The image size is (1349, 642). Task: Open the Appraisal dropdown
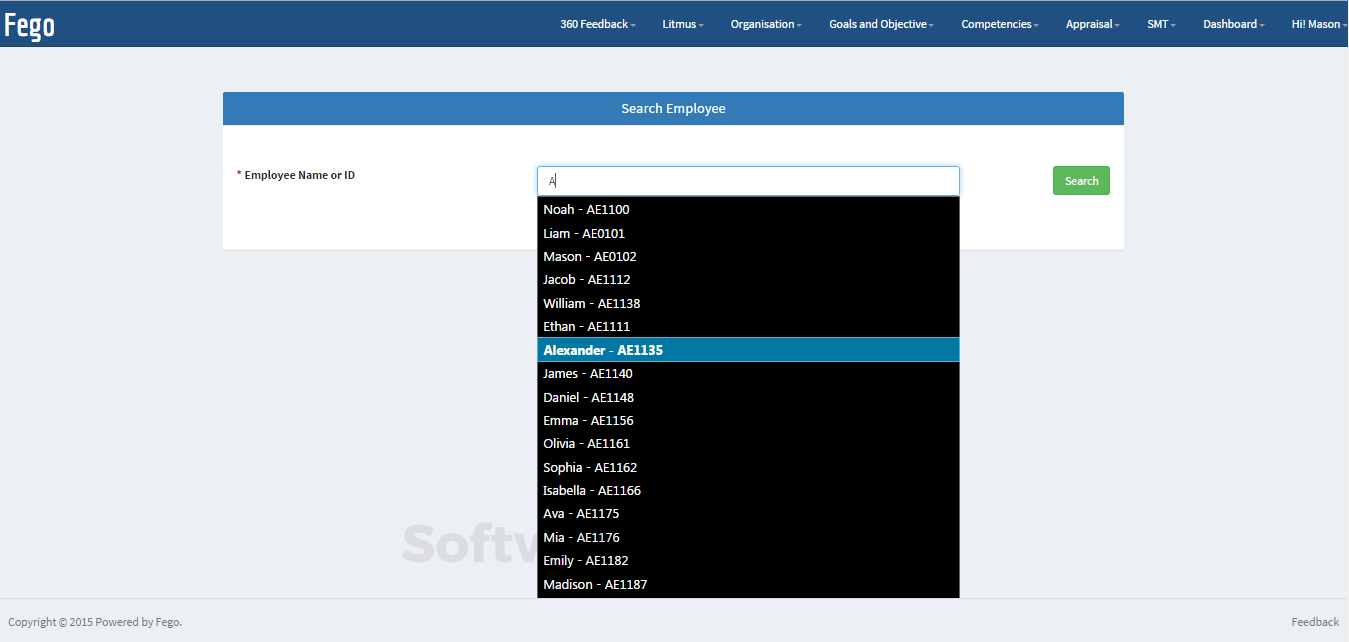(x=1092, y=24)
